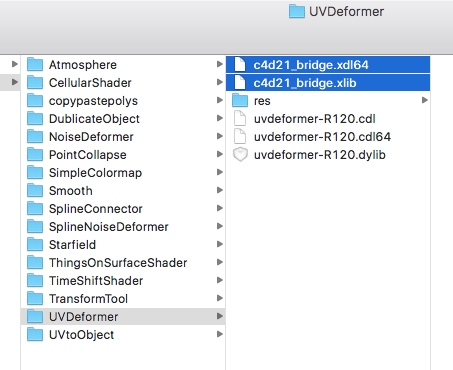Select the NoiseDeformer folder
Image resolution: width=453 pixels, height=370 pixels.
coord(123,137)
